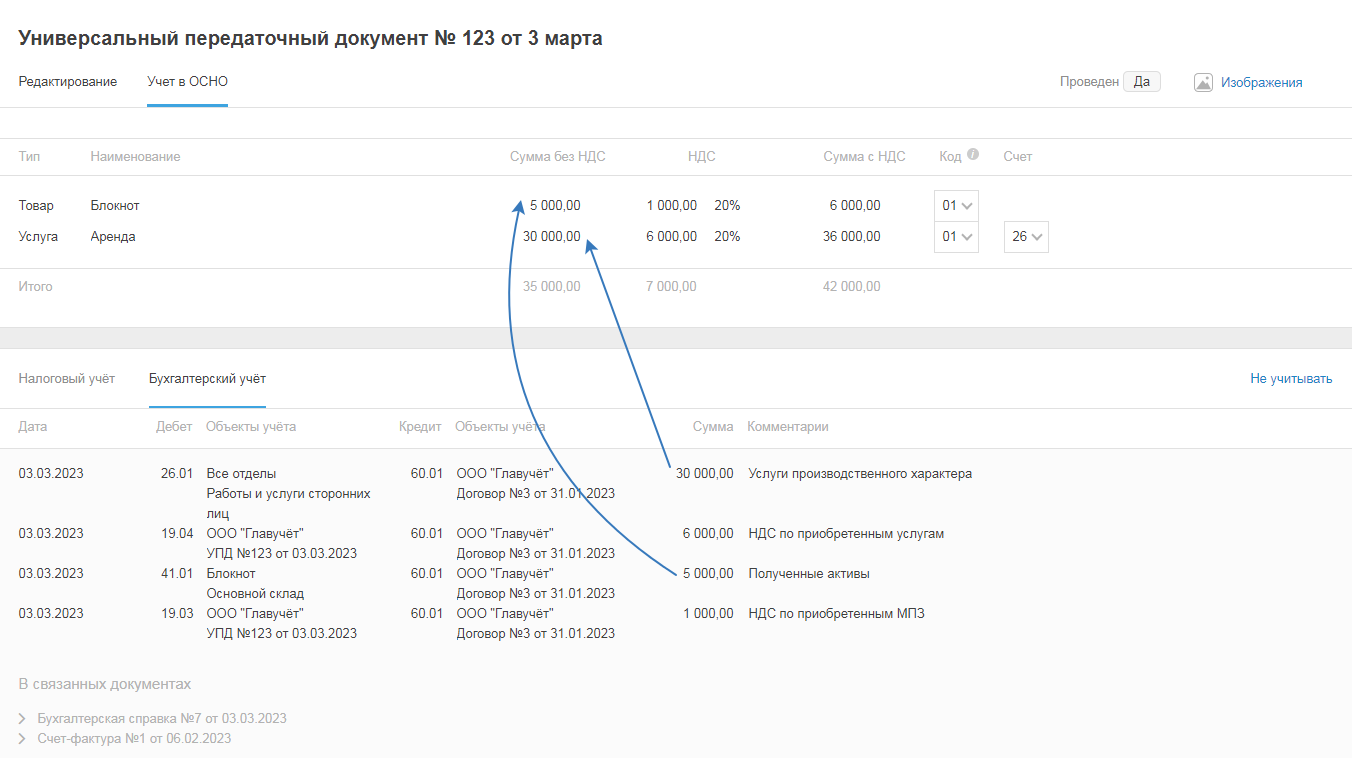The height and width of the screenshot is (758, 1352).
Task: Click the Услуги производственного характера comment
Action: coord(859,474)
